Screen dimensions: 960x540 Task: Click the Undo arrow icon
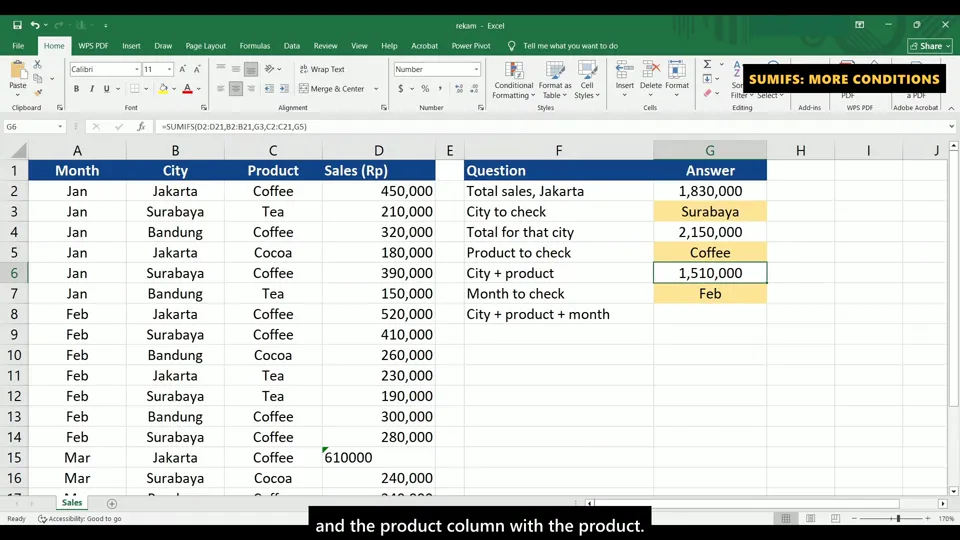(x=35, y=25)
